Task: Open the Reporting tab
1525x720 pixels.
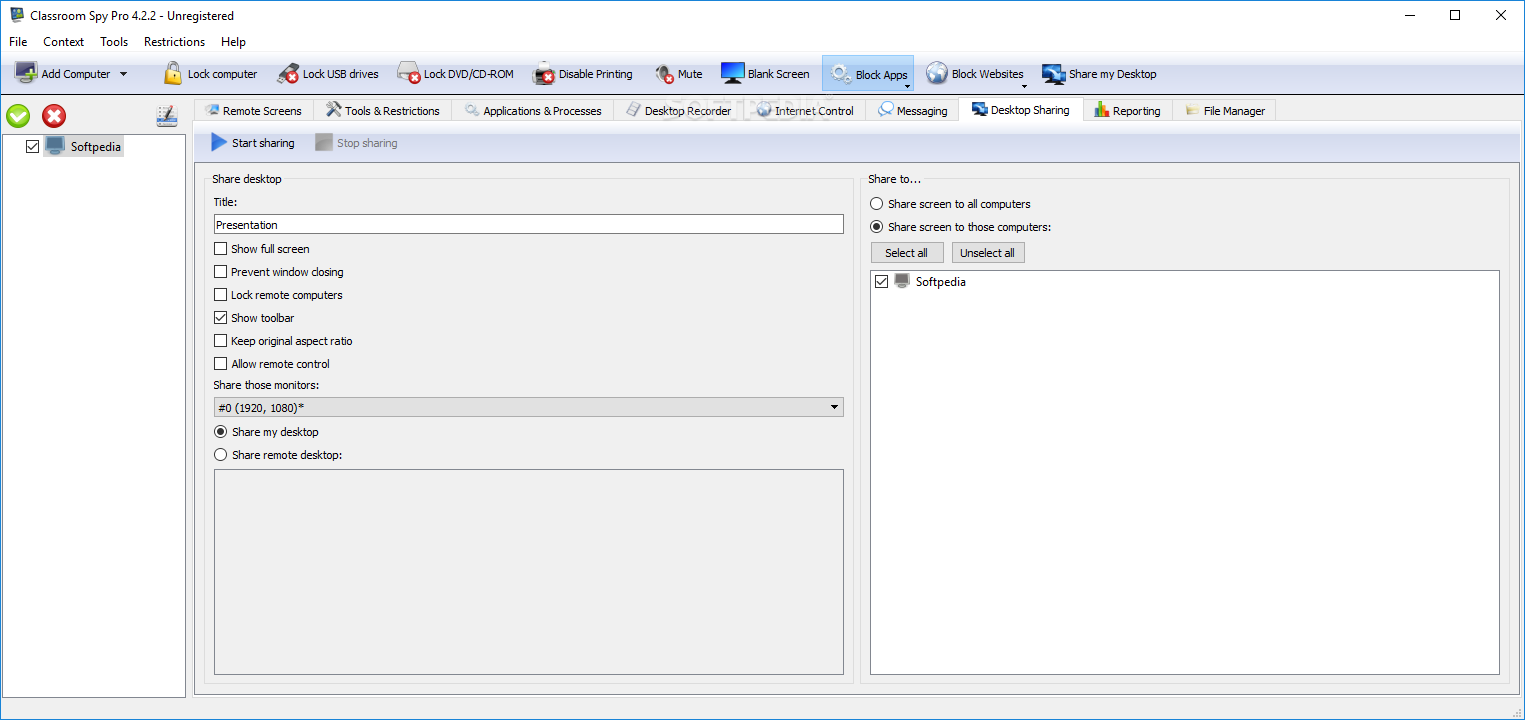Action: (x=1128, y=111)
